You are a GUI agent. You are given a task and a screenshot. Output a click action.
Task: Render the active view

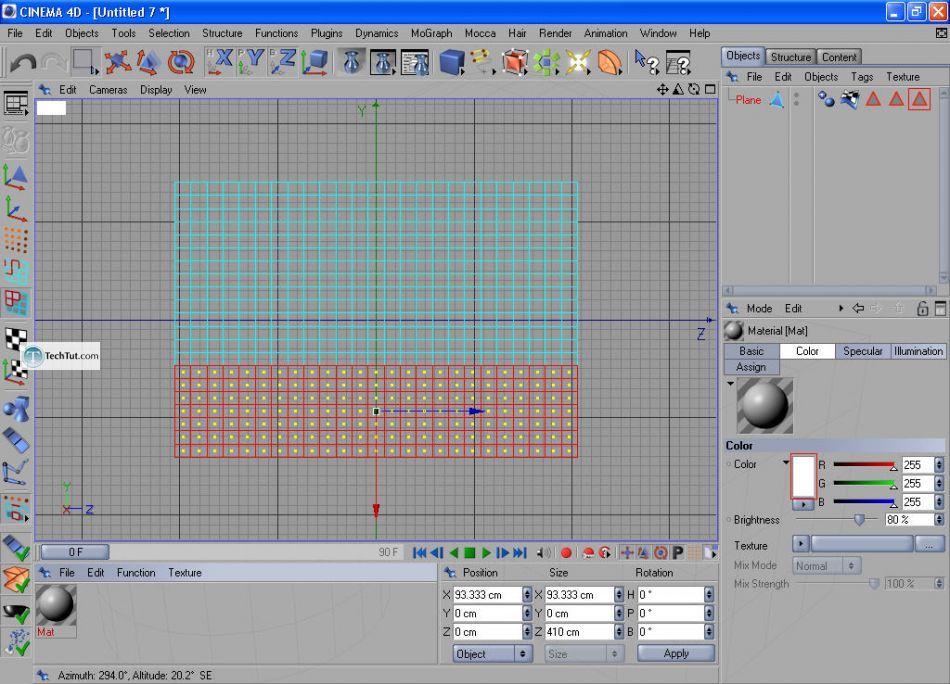352,62
